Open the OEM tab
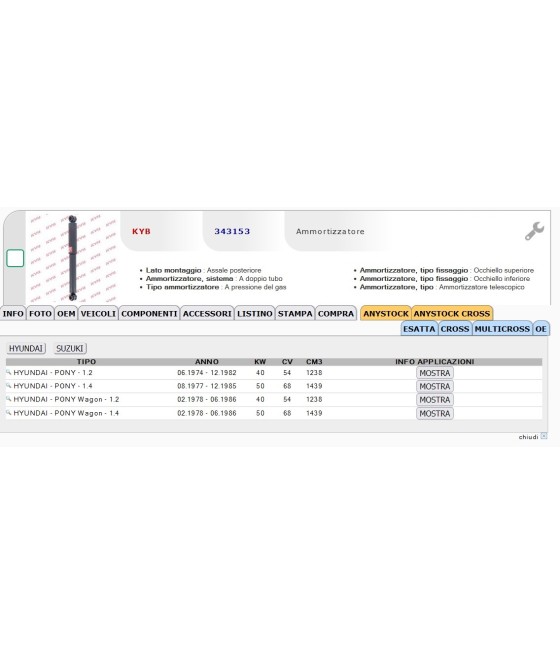The width and height of the screenshot is (560, 655). 66,313
